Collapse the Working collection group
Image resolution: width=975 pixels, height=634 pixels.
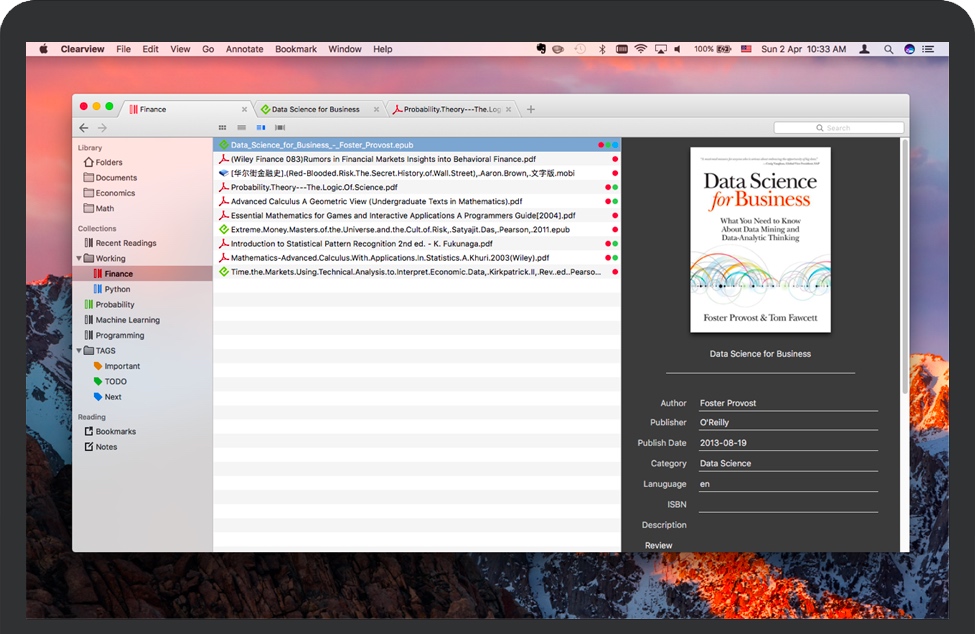click(x=79, y=259)
